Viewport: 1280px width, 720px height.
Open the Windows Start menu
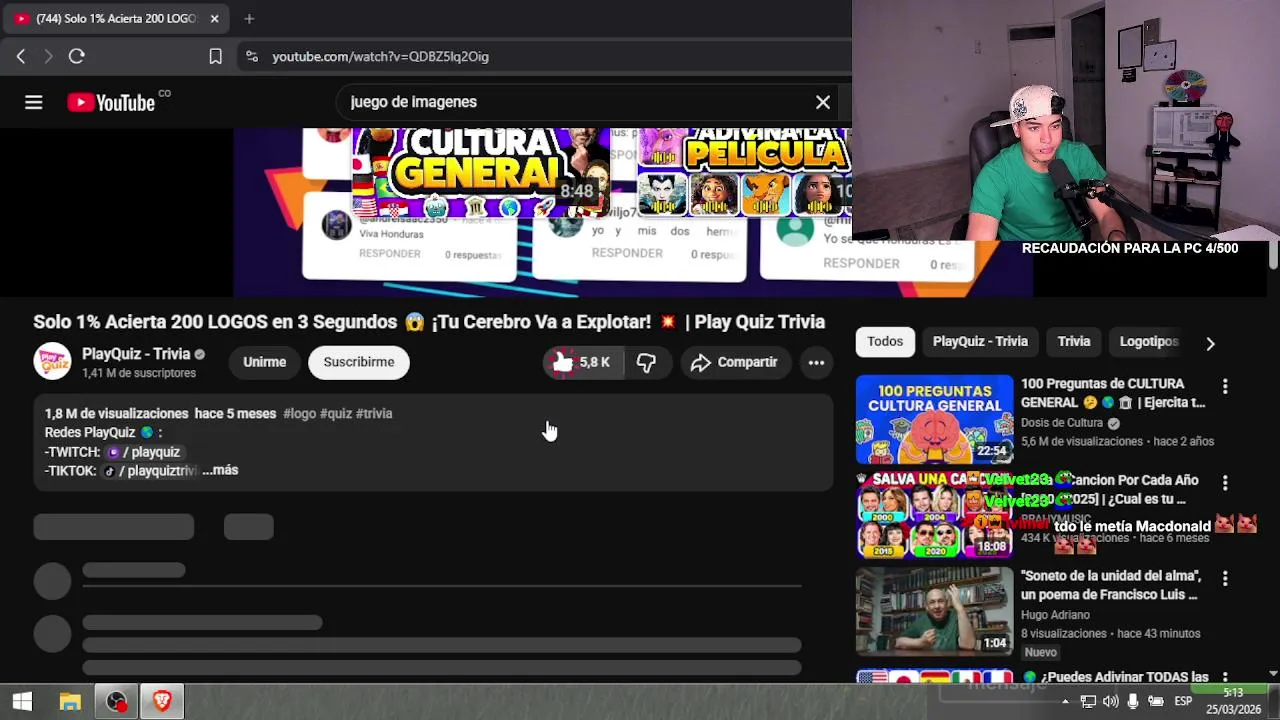[22, 702]
